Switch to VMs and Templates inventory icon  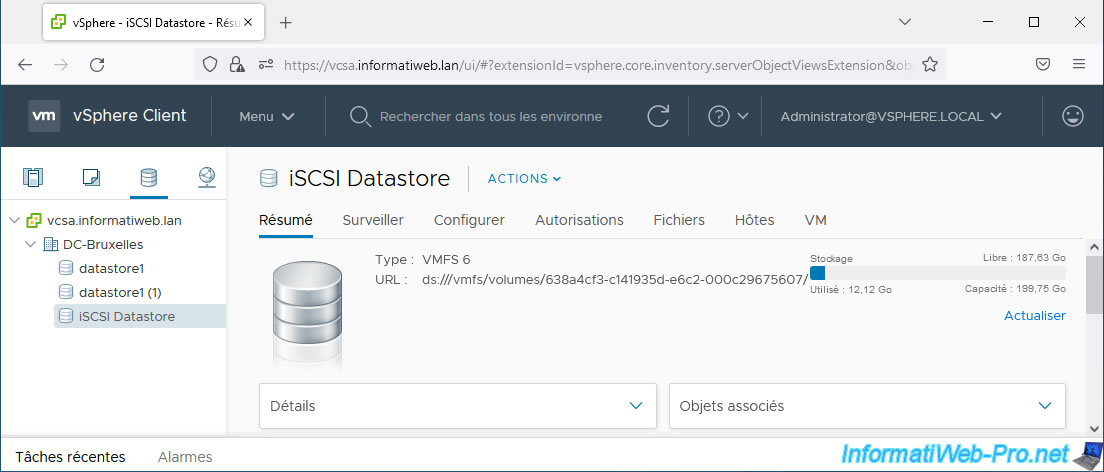(91, 178)
